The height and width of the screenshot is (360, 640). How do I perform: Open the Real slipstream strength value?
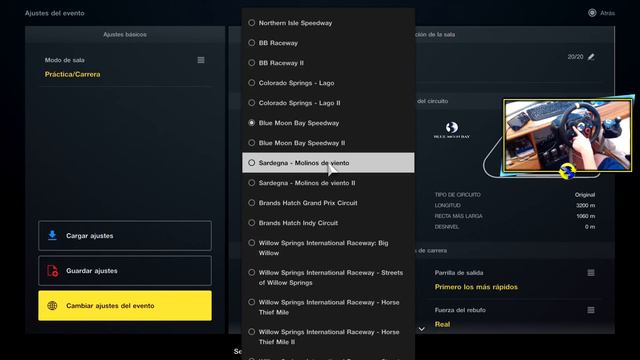pyautogui.click(x=442, y=324)
